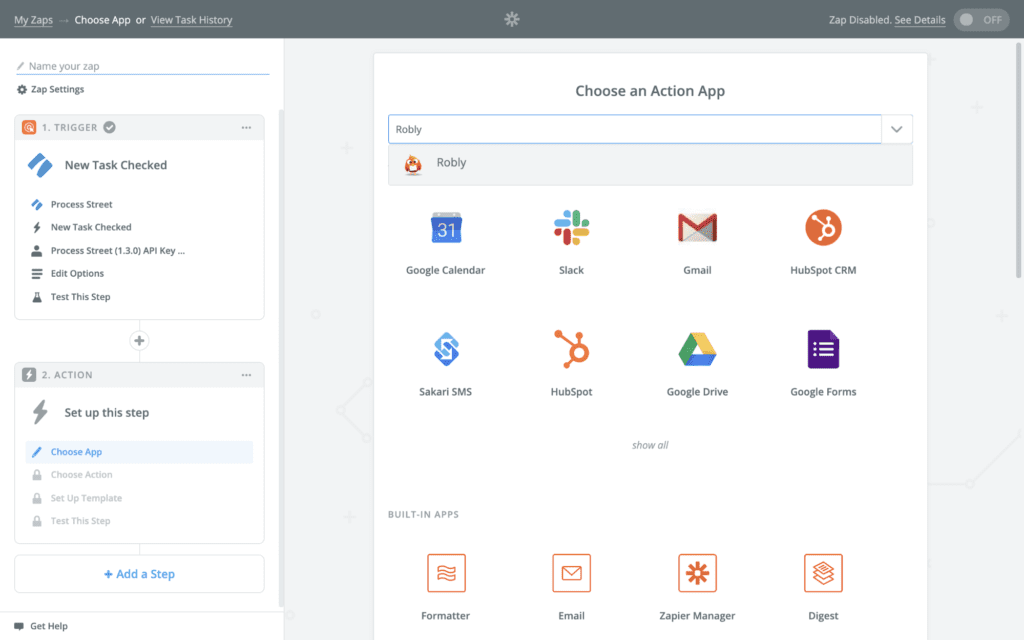
Task: Toggle the Zap ON/OFF switch
Action: tap(980, 20)
